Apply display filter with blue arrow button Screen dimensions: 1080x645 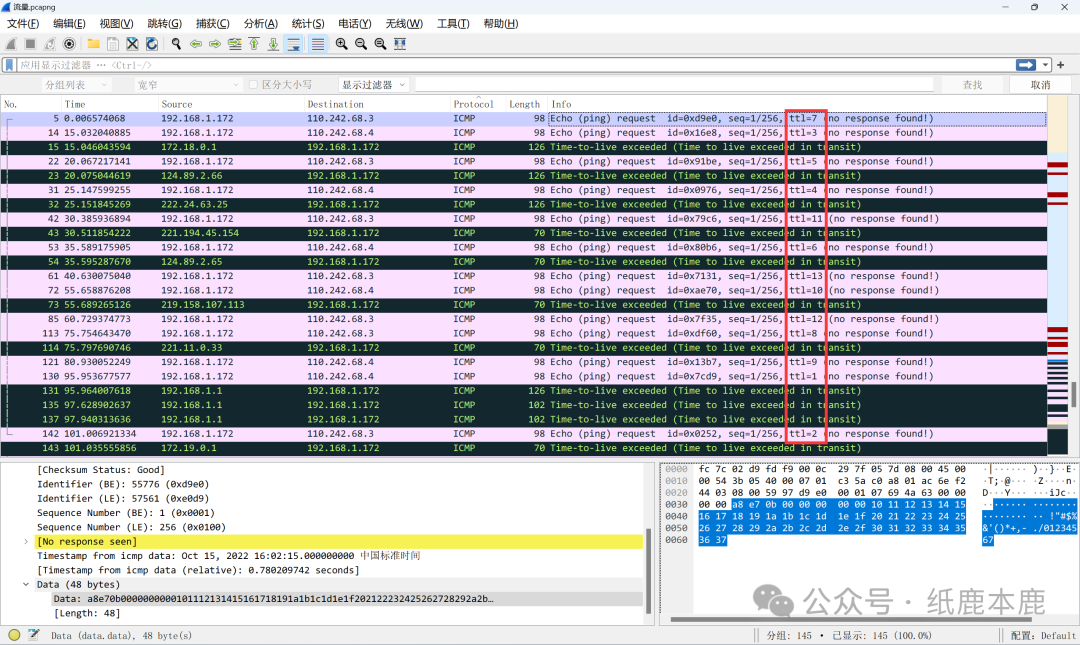(x=1025, y=65)
